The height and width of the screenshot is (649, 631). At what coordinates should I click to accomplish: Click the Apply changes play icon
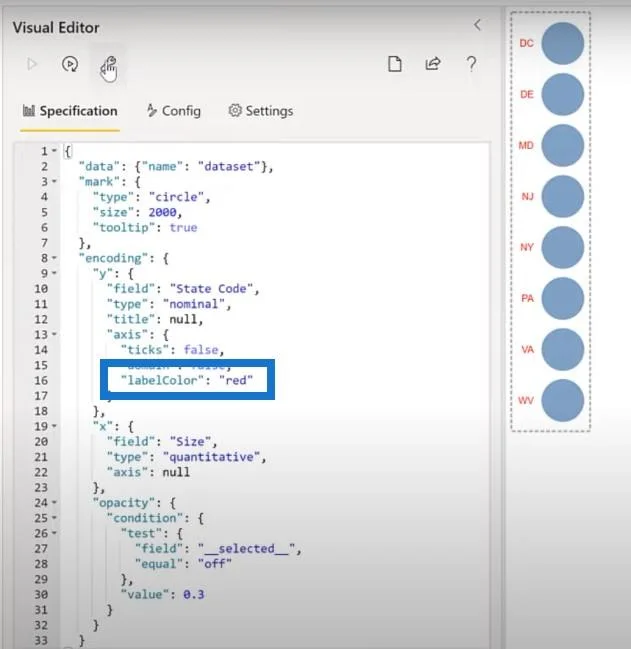click(32, 64)
